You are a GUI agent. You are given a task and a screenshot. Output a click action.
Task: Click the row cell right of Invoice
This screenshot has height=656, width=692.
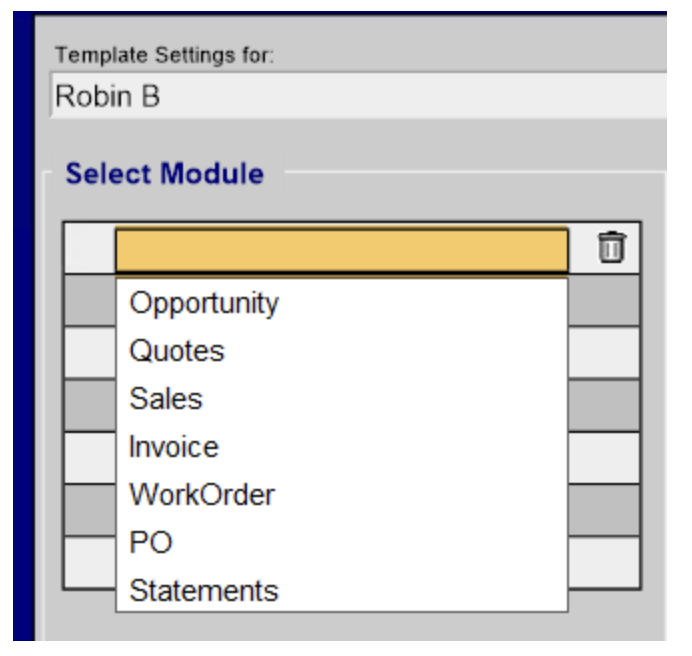(x=604, y=458)
